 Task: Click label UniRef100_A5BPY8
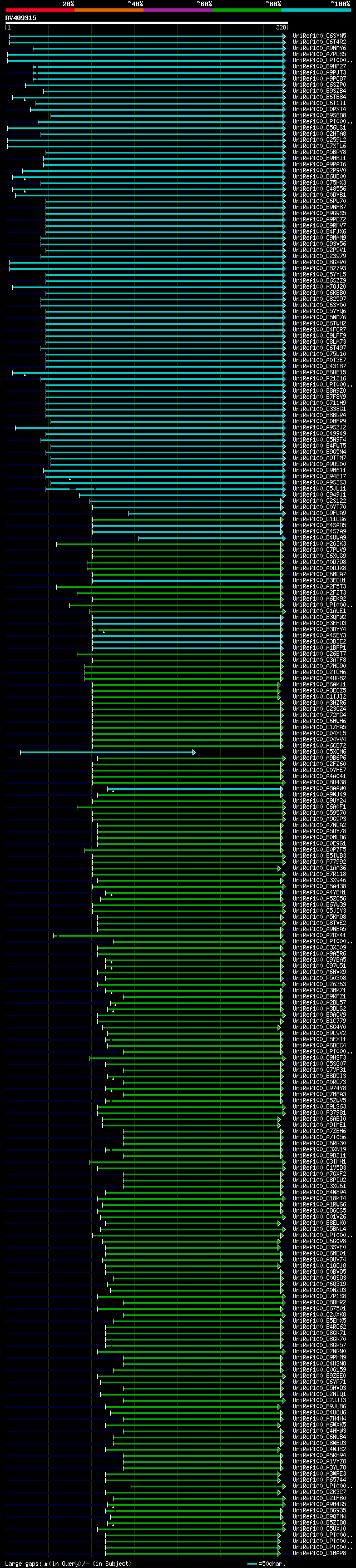click(x=319, y=152)
